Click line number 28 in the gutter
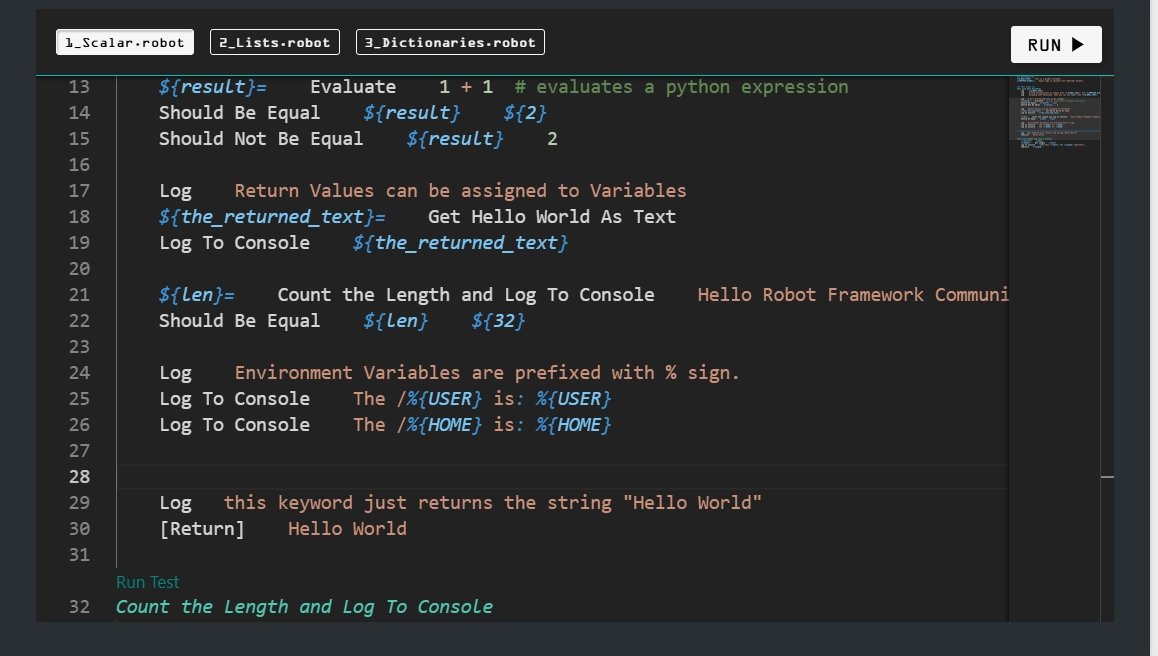Viewport: 1158px width, 656px height. [79, 476]
